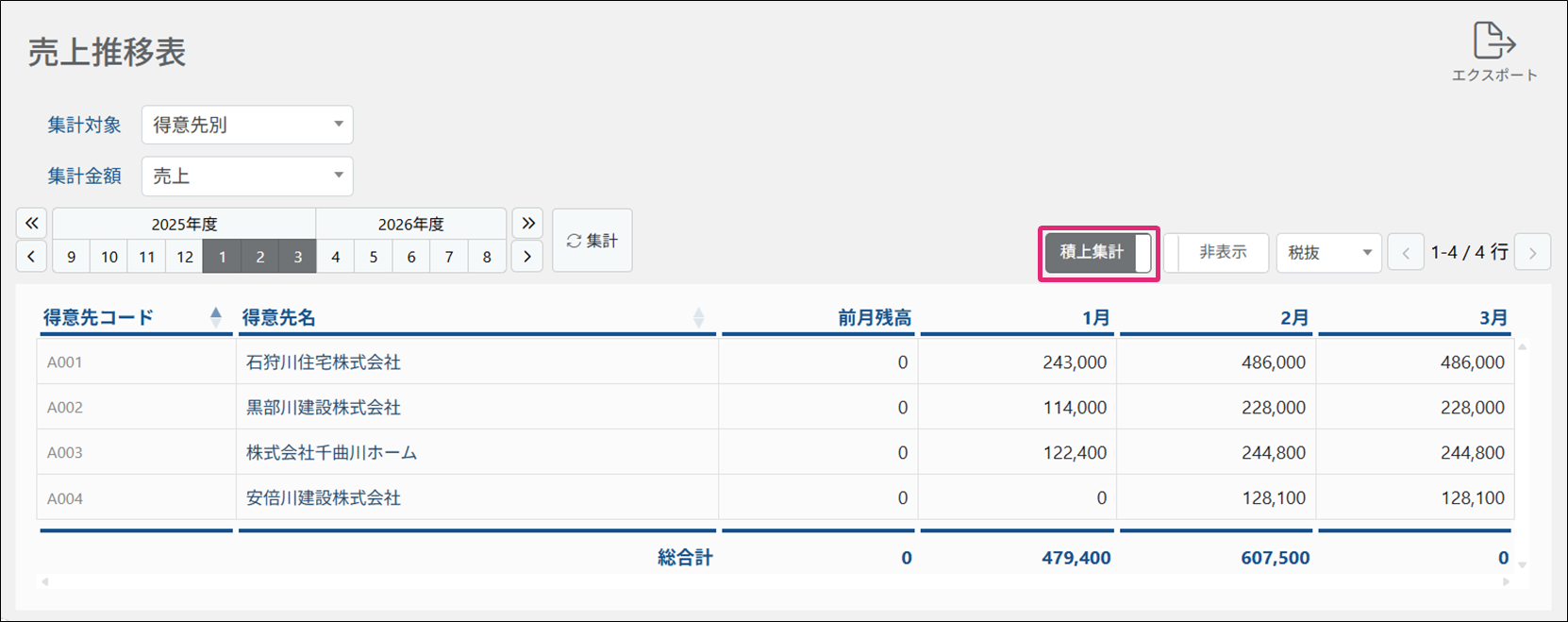Click the 集計 refresh button
This screenshot has width=1568, height=622.
click(592, 241)
